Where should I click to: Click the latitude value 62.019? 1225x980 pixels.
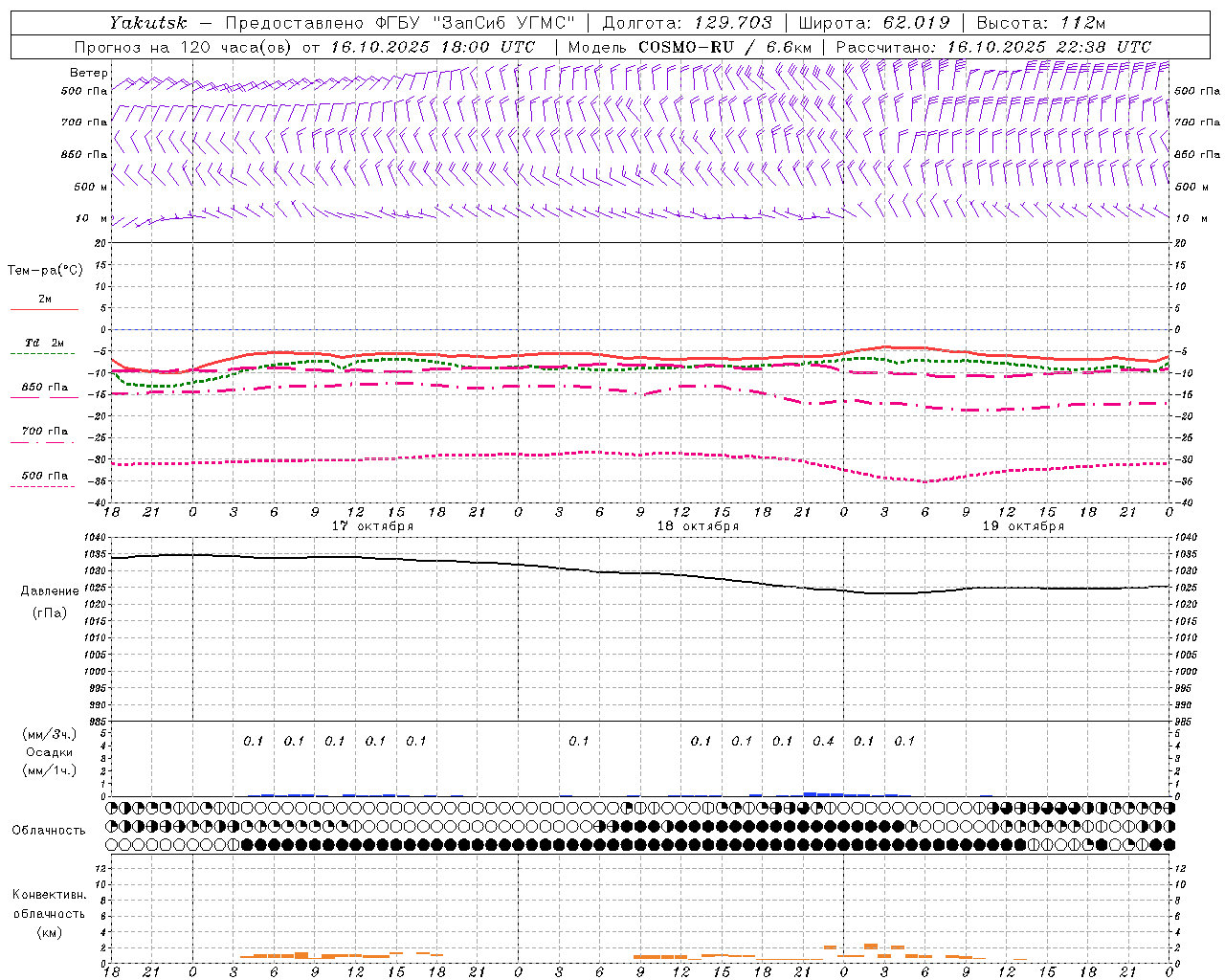[x=916, y=23]
